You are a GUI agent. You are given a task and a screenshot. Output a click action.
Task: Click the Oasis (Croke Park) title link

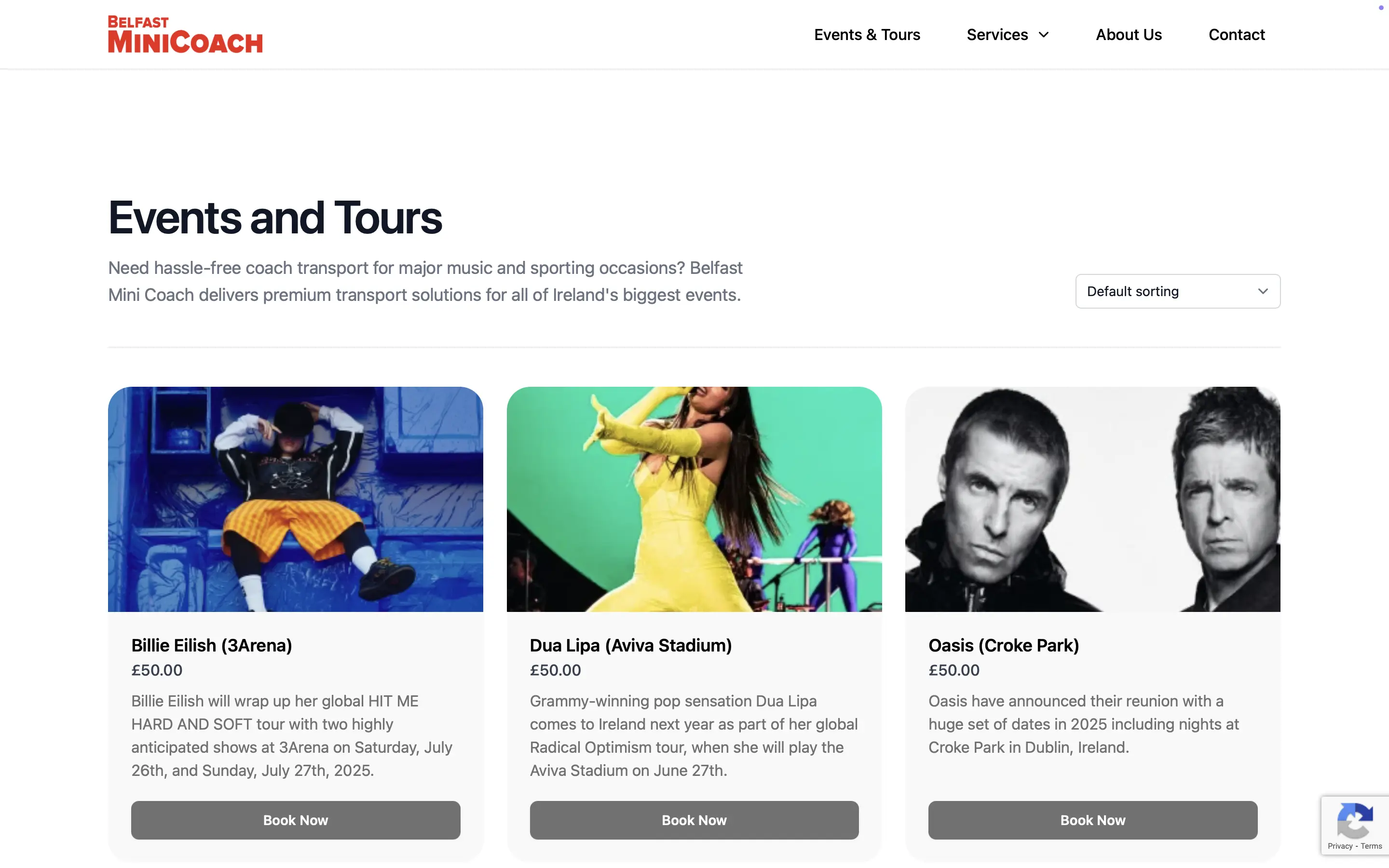(x=1004, y=645)
